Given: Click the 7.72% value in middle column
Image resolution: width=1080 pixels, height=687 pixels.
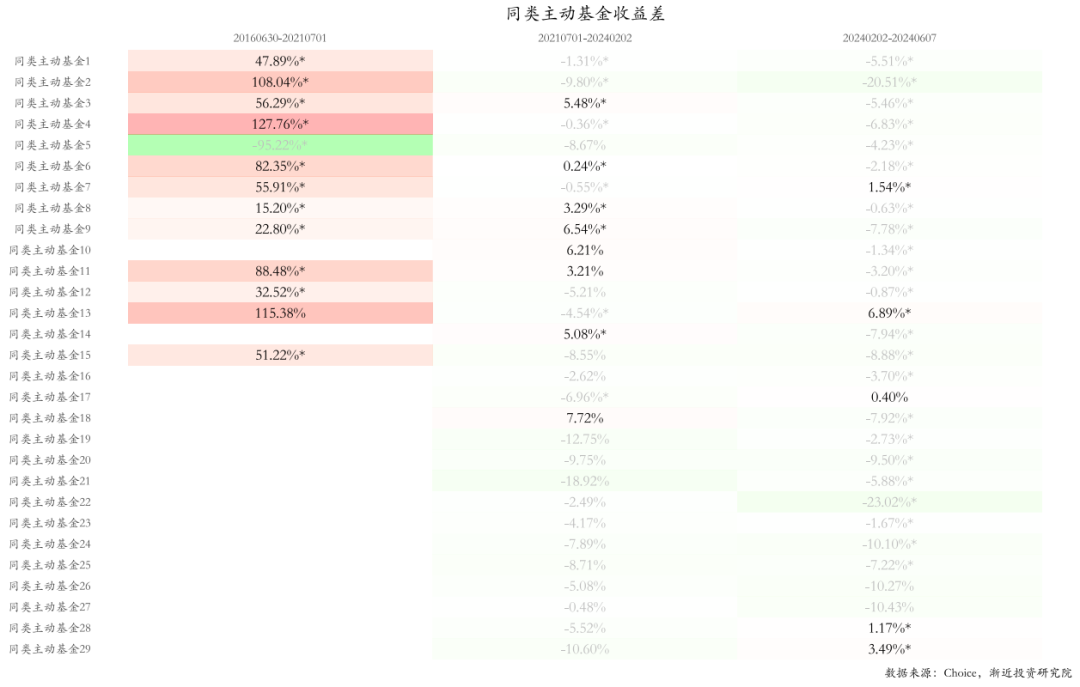Looking at the screenshot, I should tap(585, 418).
